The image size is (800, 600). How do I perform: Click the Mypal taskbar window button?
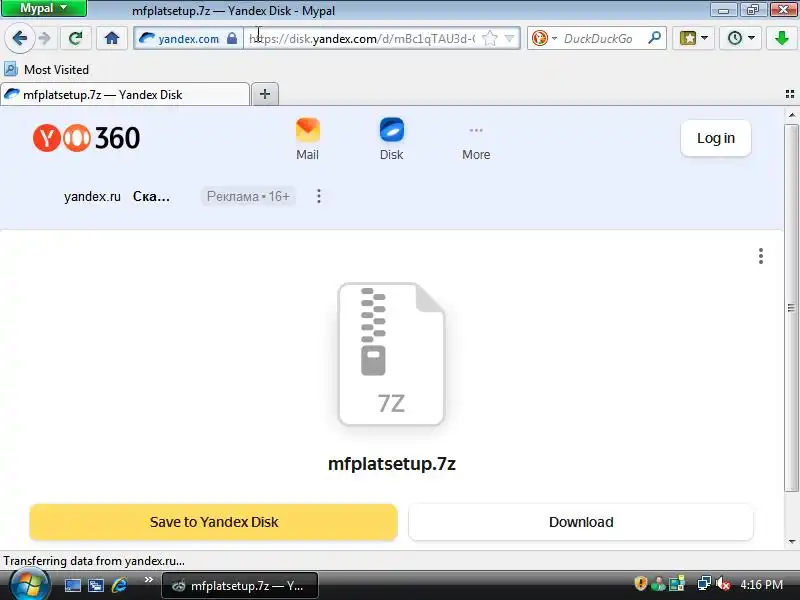pos(240,586)
